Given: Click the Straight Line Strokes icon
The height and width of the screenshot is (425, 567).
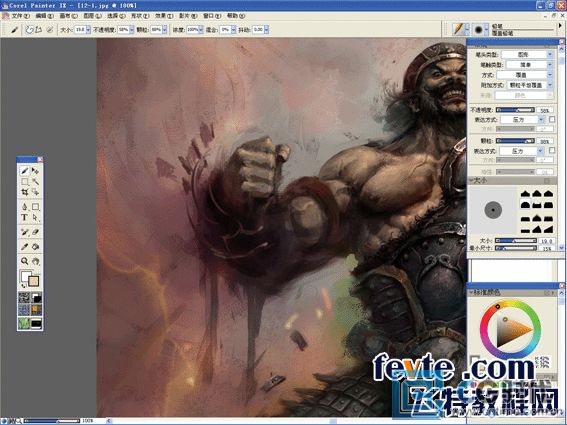Looking at the screenshot, I should tap(38, 30).
